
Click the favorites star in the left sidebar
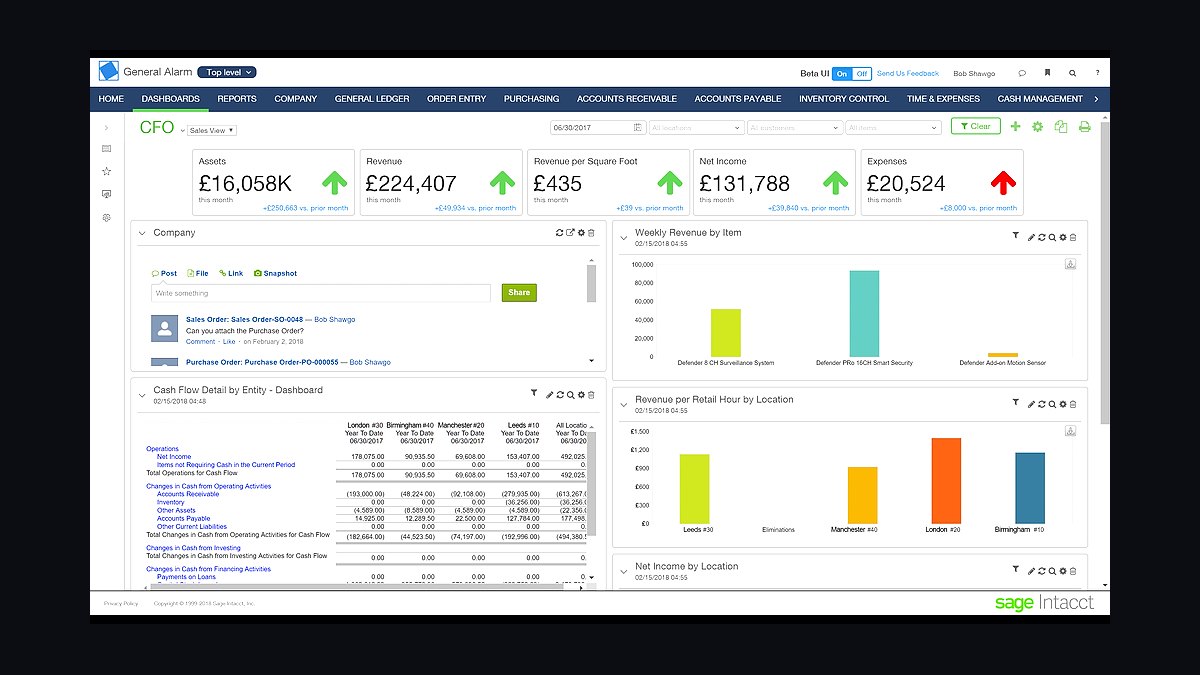click(x=107, y=171)
